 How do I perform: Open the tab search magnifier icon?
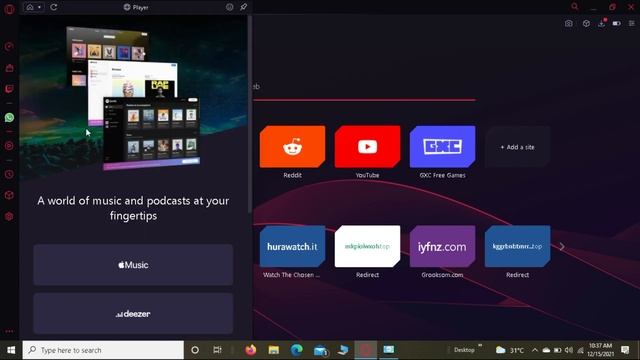[x=575, y=7]
